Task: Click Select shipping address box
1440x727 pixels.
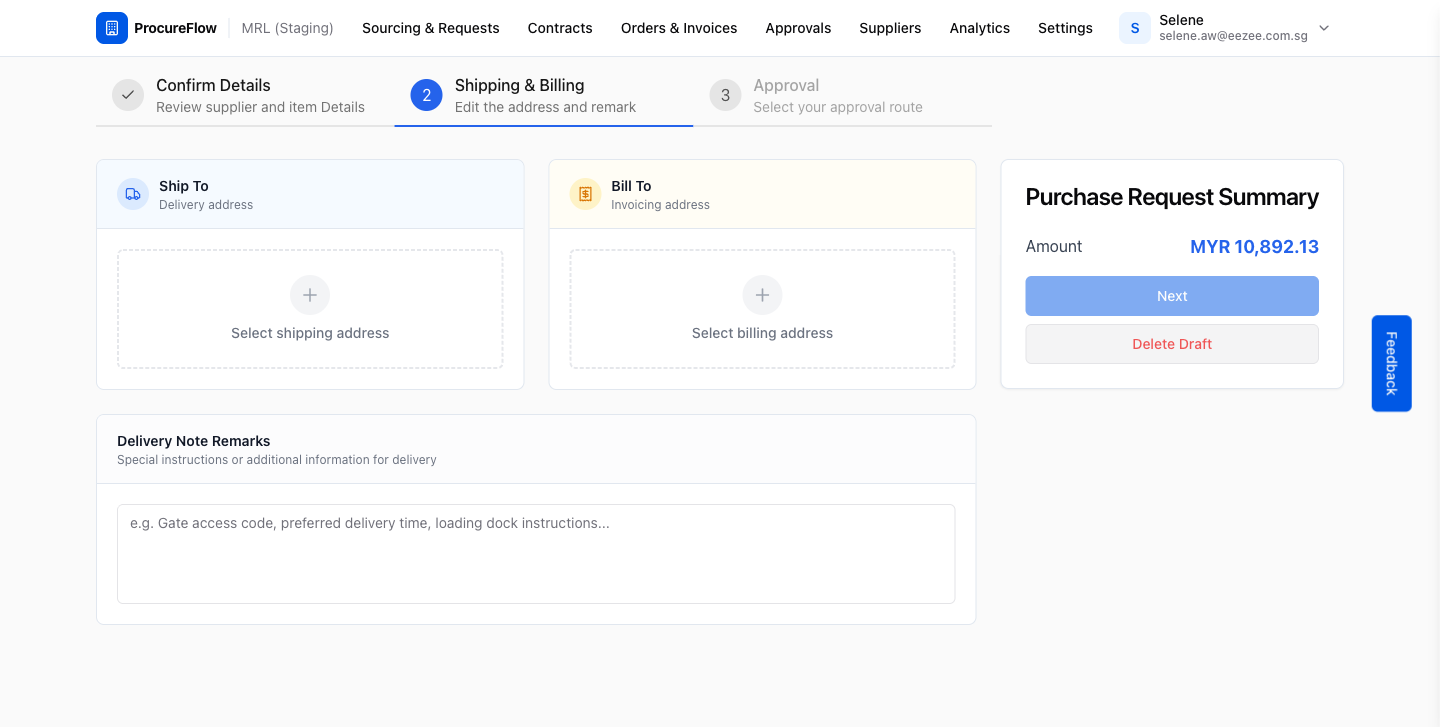Action: 310,309
